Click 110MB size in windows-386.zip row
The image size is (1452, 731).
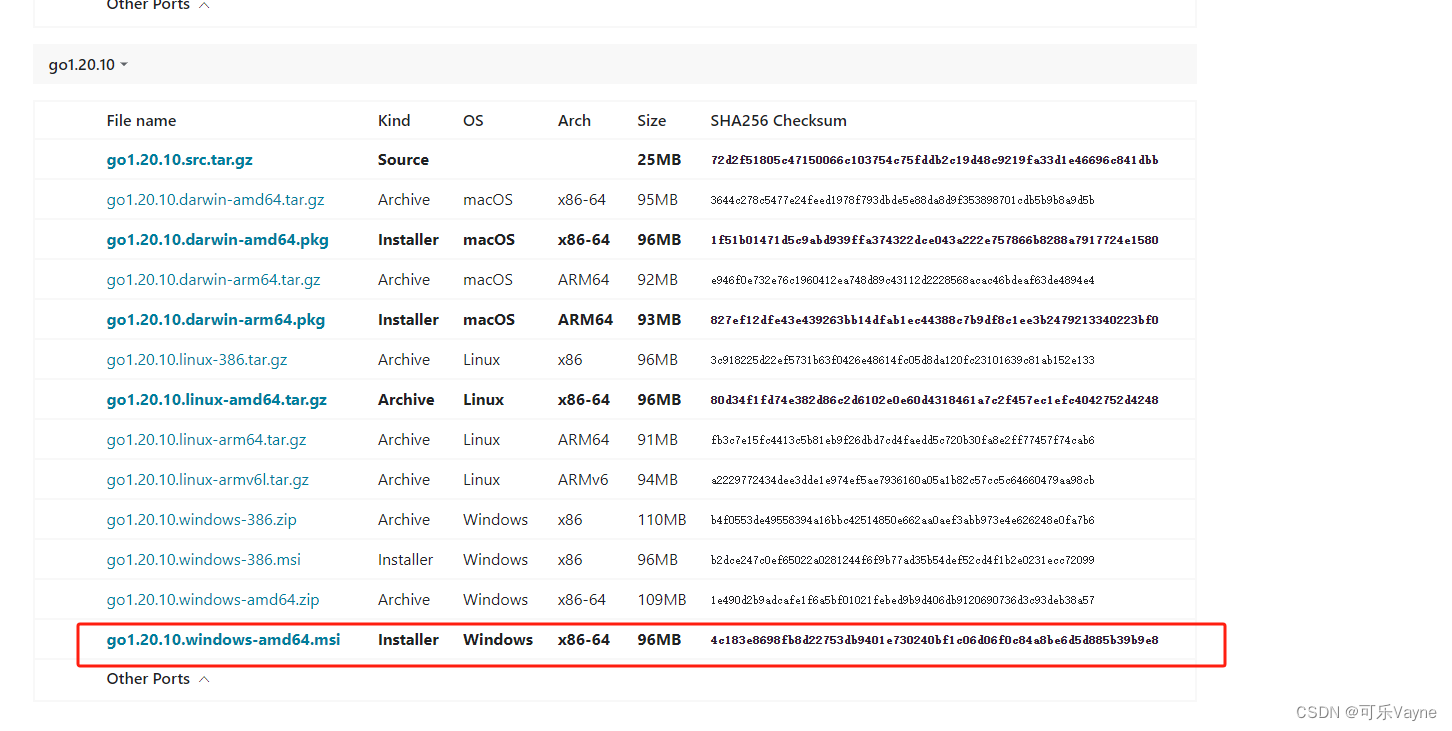point(661,520)
